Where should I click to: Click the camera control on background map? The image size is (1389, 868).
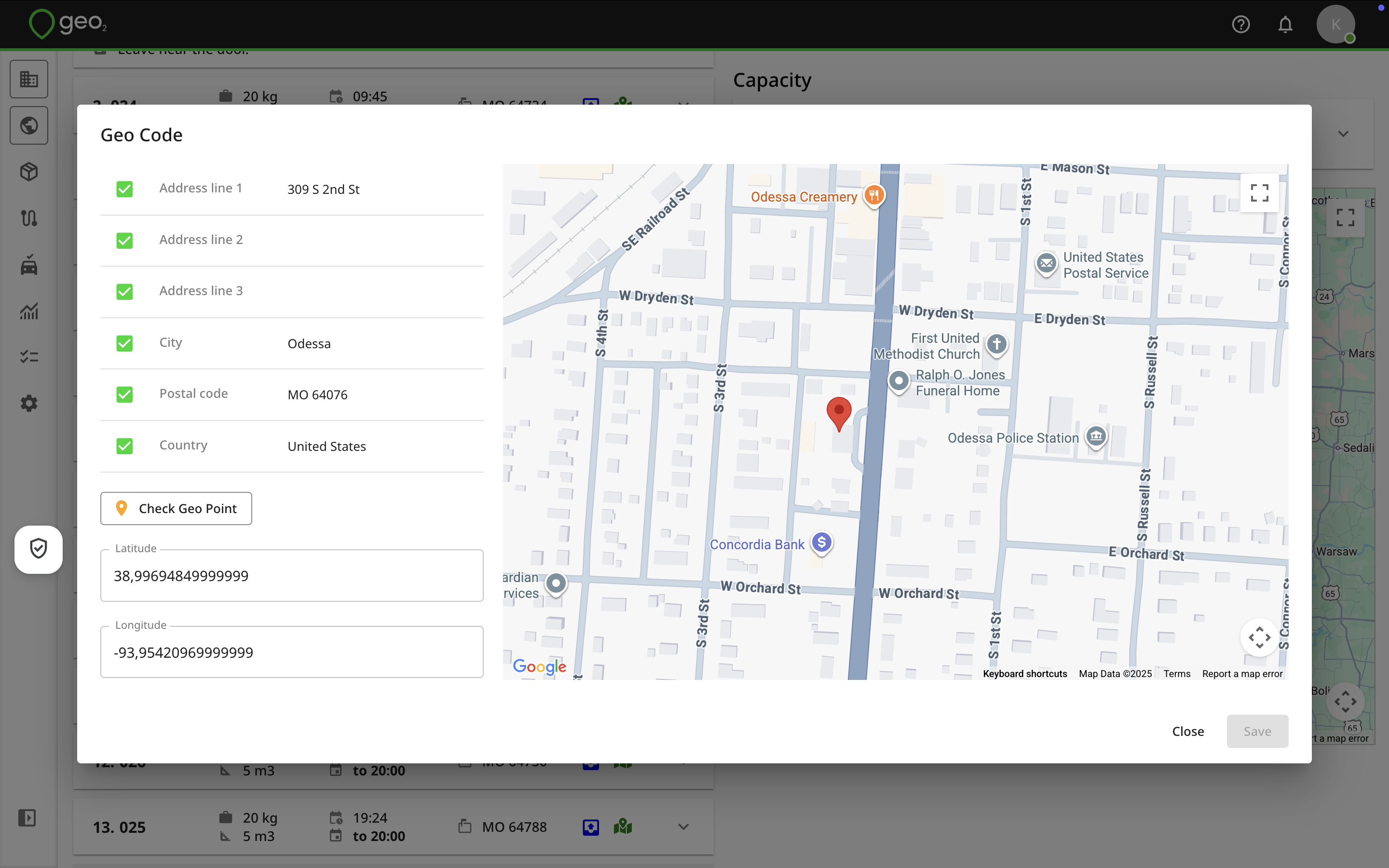(1346, 702)
